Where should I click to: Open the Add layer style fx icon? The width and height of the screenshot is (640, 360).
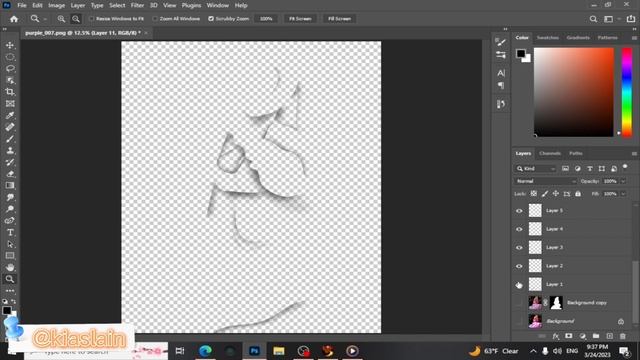coord(556,336)
